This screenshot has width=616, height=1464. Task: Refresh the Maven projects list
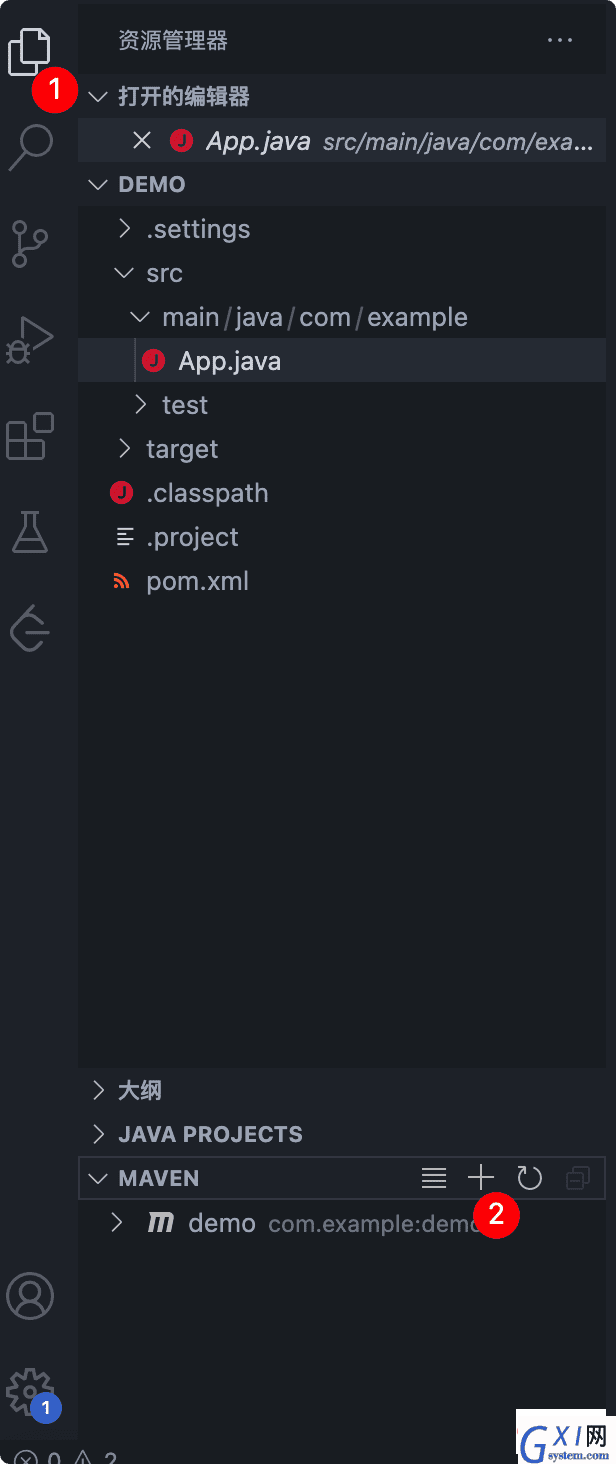[x=529, y=1178]
